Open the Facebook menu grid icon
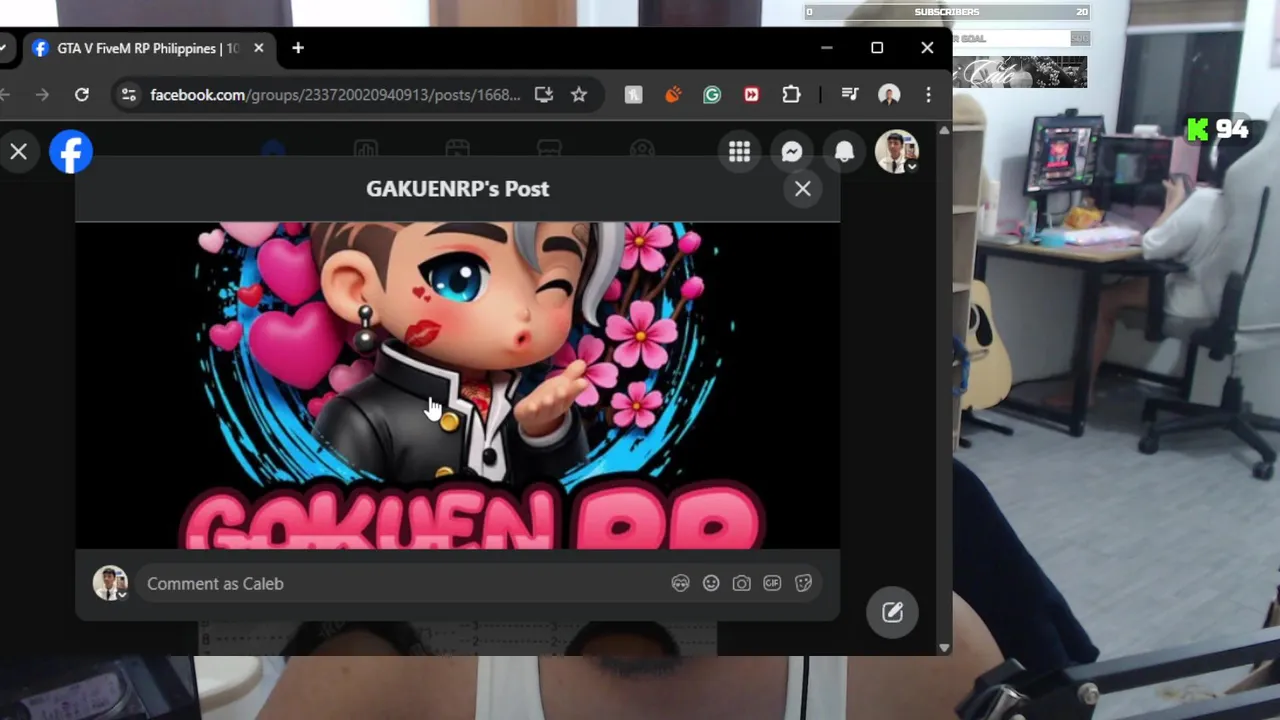 (x=739, y=152)
